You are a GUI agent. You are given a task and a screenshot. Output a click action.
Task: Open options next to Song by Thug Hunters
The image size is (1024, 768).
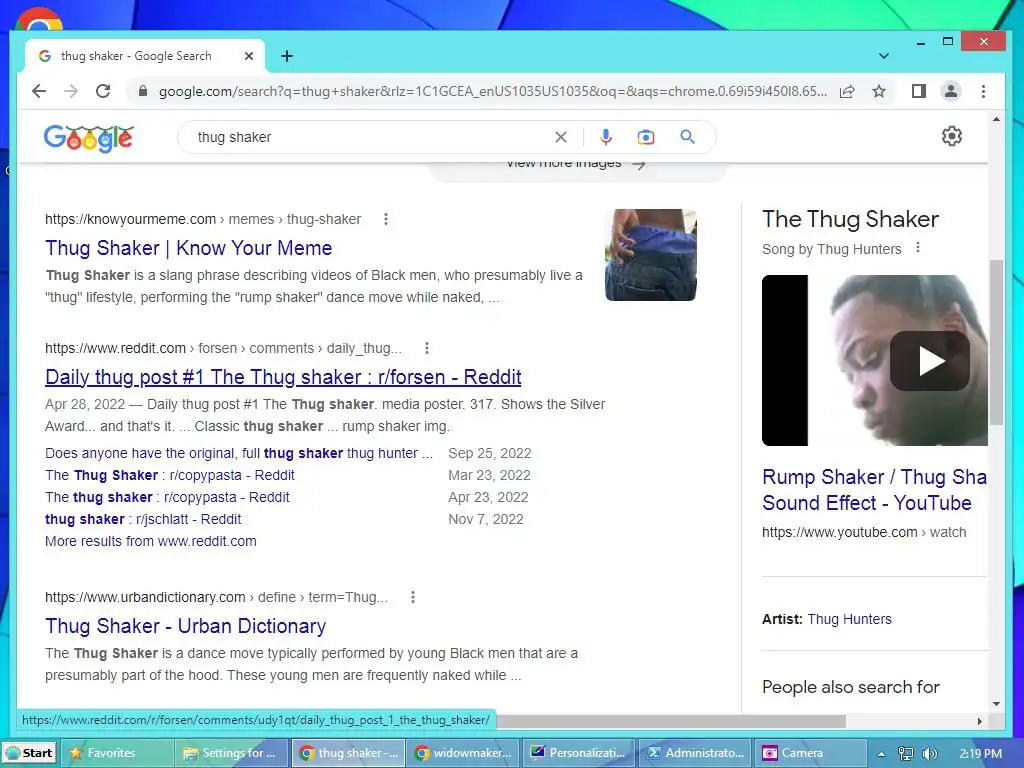918,248
